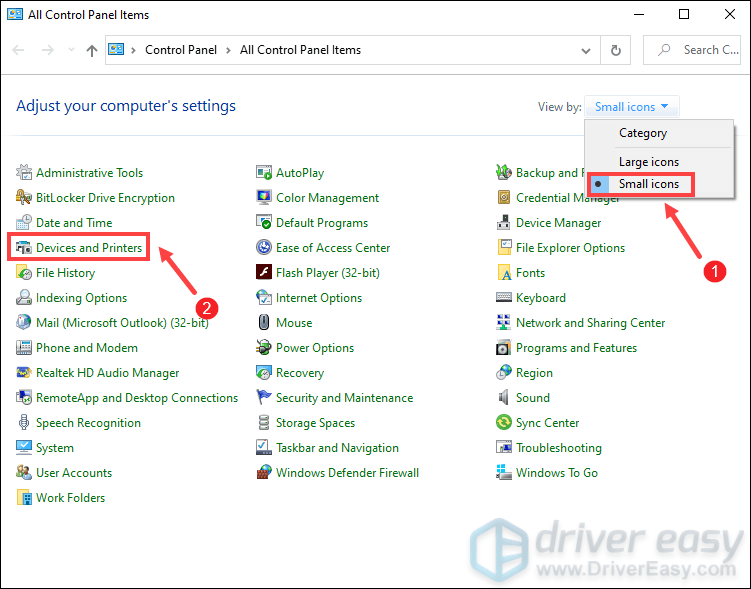Open the Realtek HD Audio Manager icon
The height and width of the screenshot is (589, 751).
pos(25,373)
